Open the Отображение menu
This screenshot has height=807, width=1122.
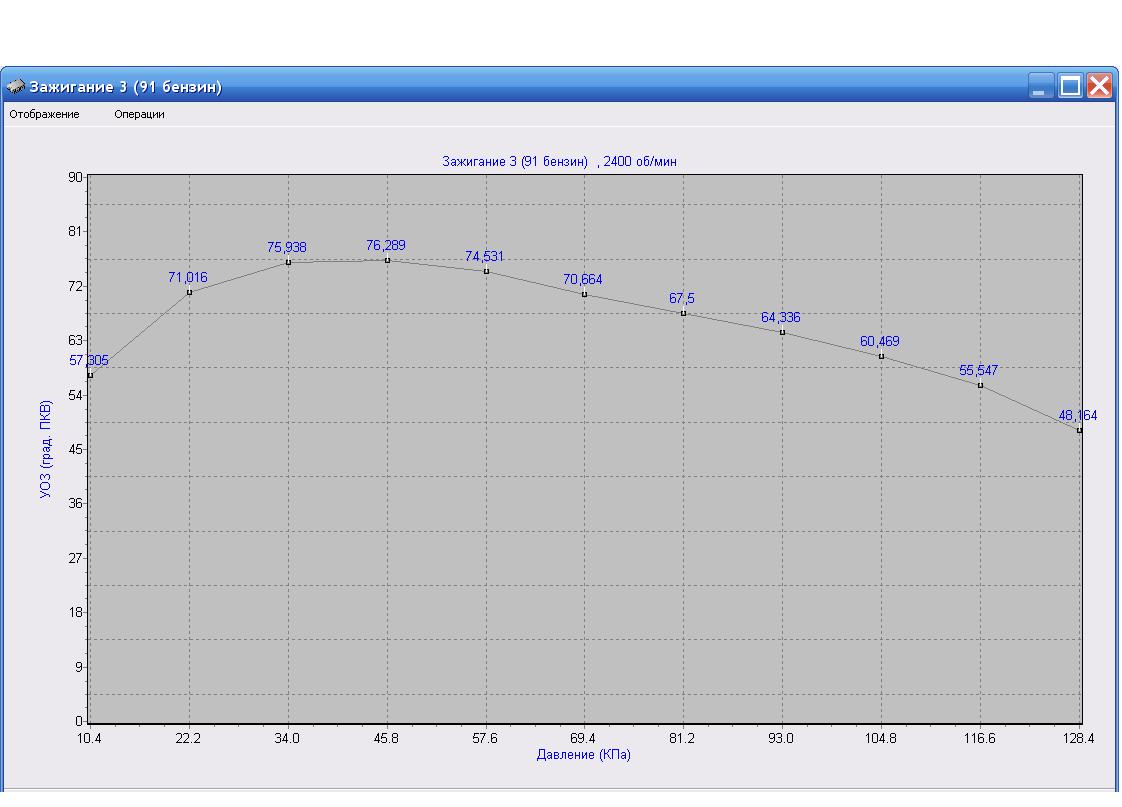(44, 114)
